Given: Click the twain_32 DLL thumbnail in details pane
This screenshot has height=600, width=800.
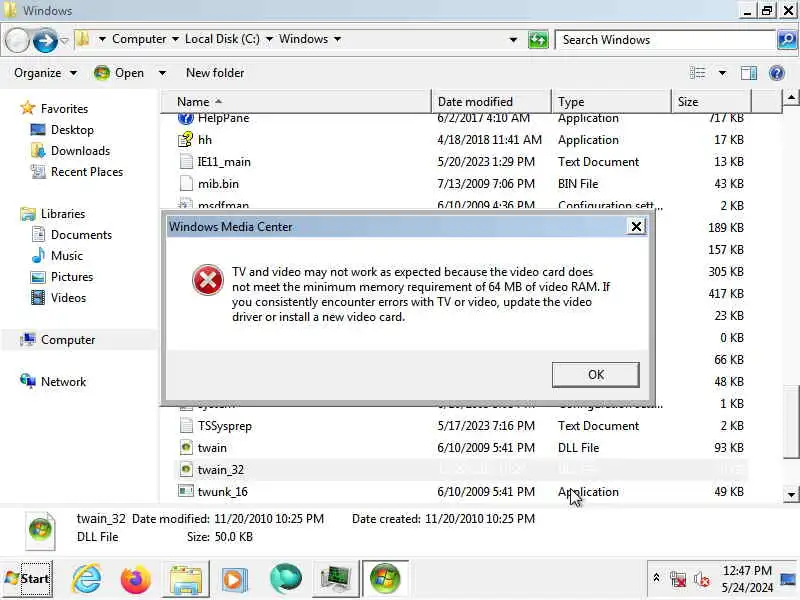Looking at the screenshot, I should (x=40, y=530).
